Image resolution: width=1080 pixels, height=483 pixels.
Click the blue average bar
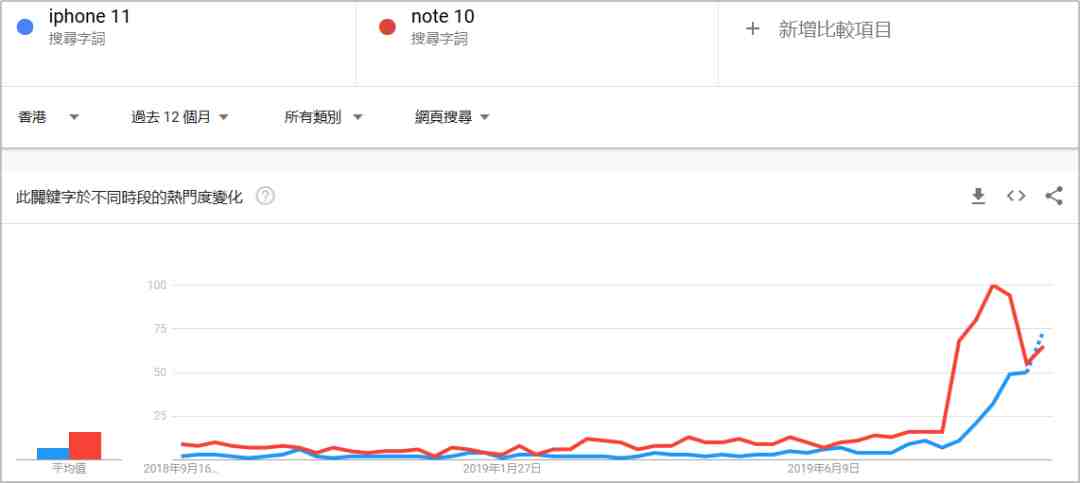53,453
